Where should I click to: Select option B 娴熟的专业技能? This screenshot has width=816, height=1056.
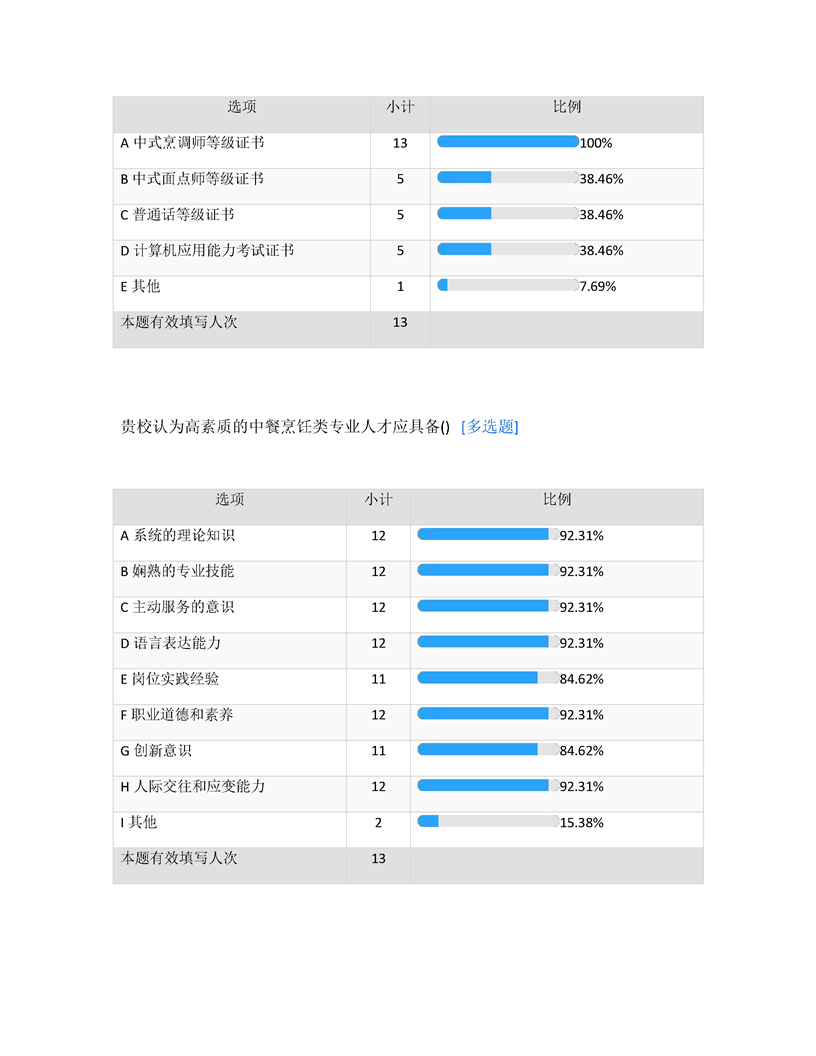pyautogui.click(x=177, y=571)
